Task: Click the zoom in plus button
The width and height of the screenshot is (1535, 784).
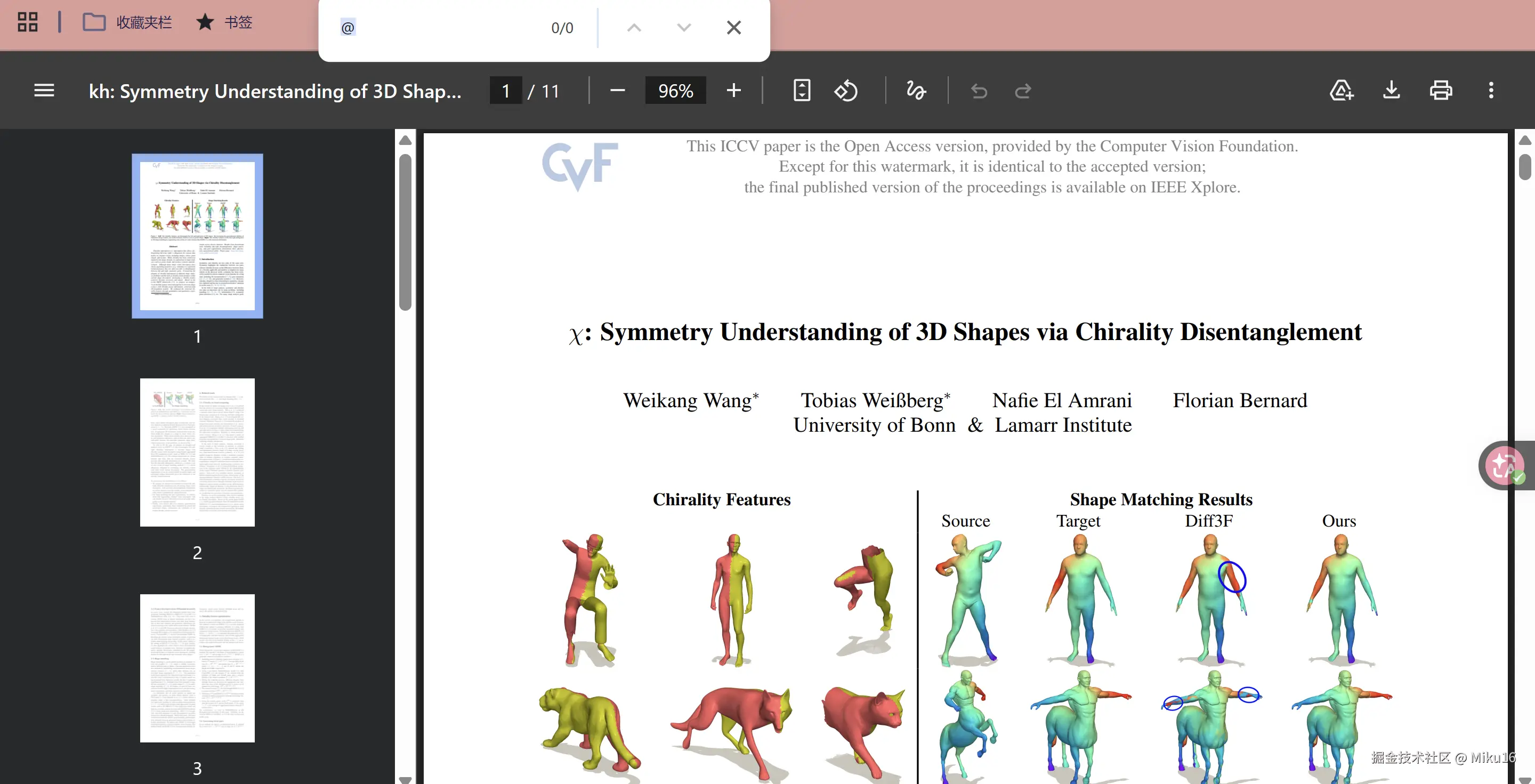Action: pos(733,91)
